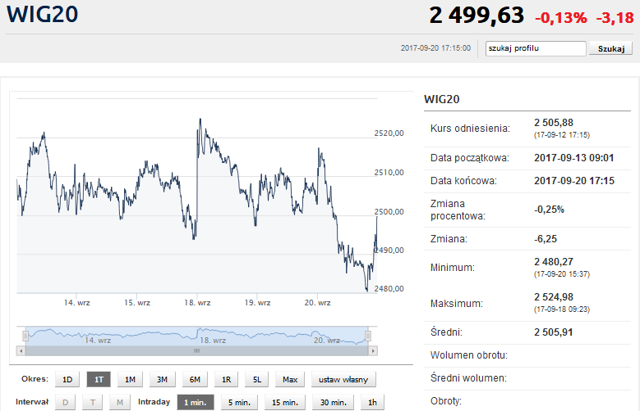Show the Max period range

coord(290,380)
